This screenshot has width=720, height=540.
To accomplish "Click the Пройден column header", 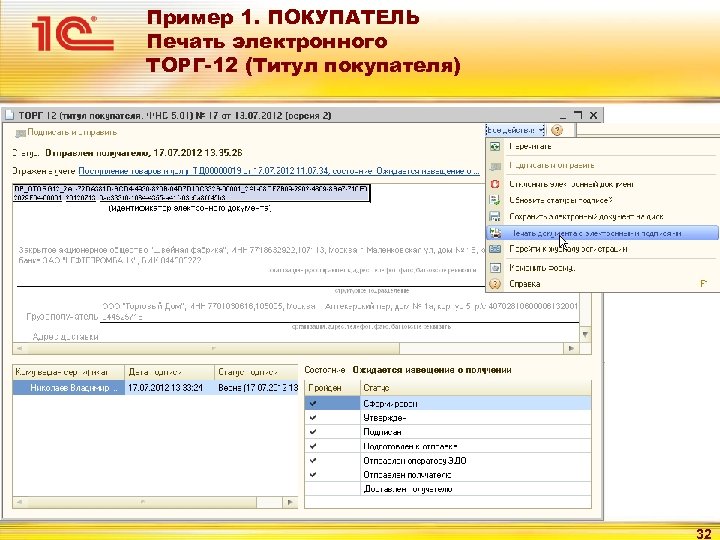I will coord(332,388).
